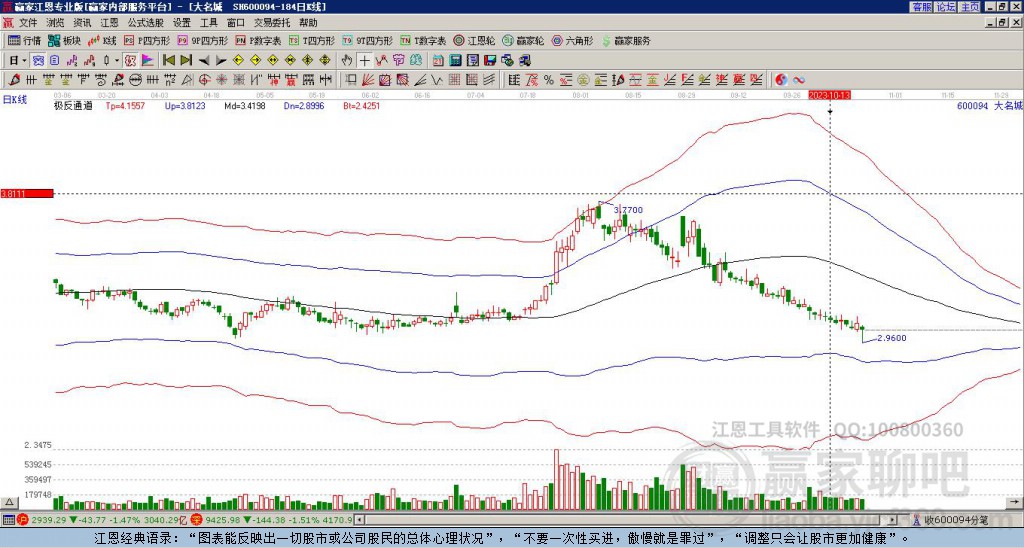This screenshot has width=1024, height=548.
Task: Click the floppy disk save icon
Action: [x=490, y=61]
